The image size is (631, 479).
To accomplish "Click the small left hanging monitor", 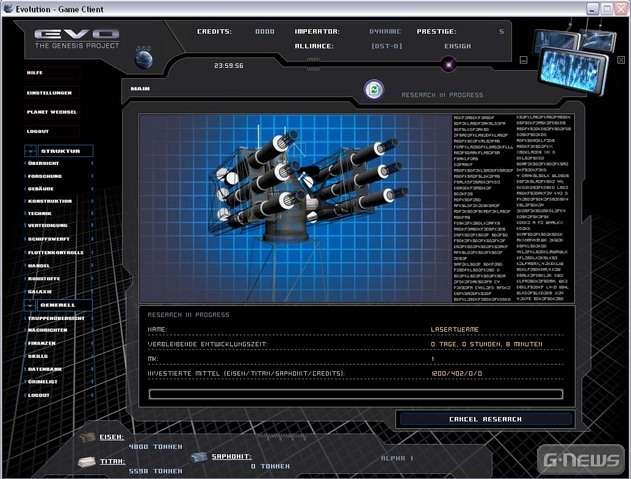I will coord(557,41).
